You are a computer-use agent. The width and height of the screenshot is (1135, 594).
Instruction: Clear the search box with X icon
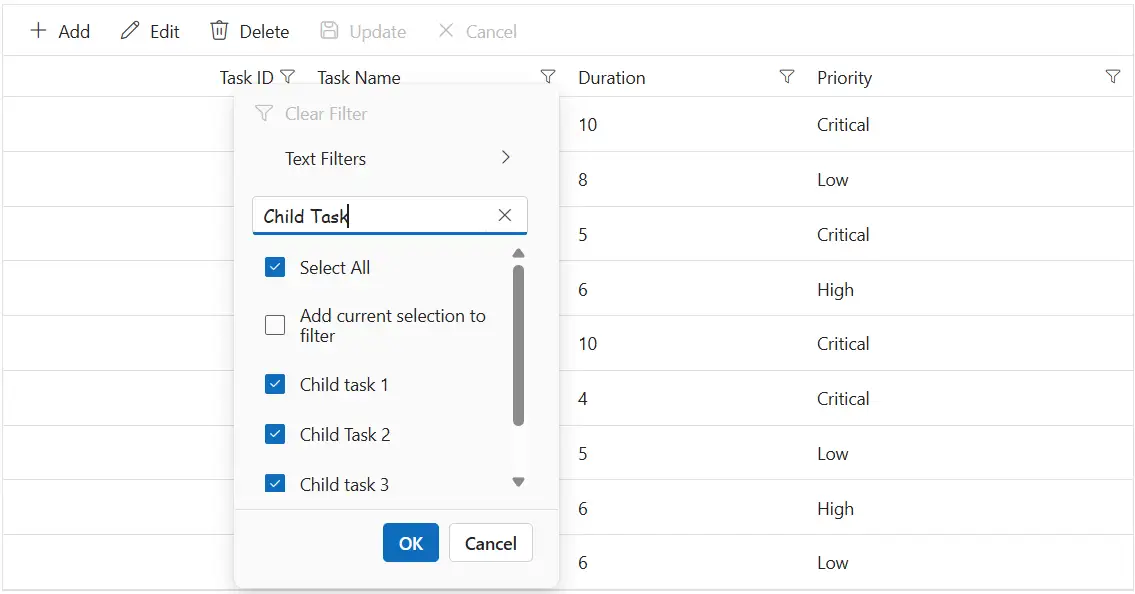505,215
